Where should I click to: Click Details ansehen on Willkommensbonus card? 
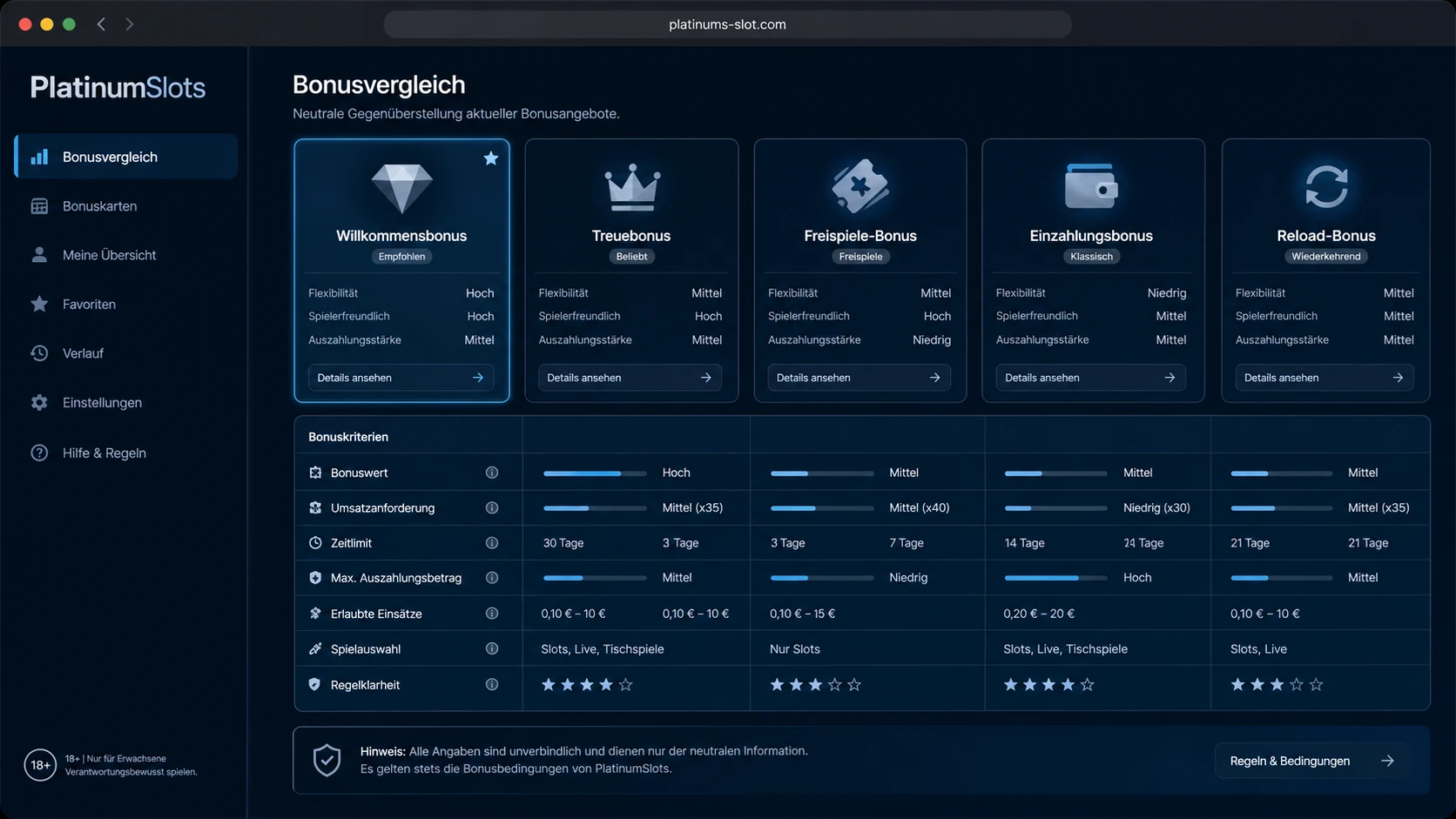tap(401, 378)
